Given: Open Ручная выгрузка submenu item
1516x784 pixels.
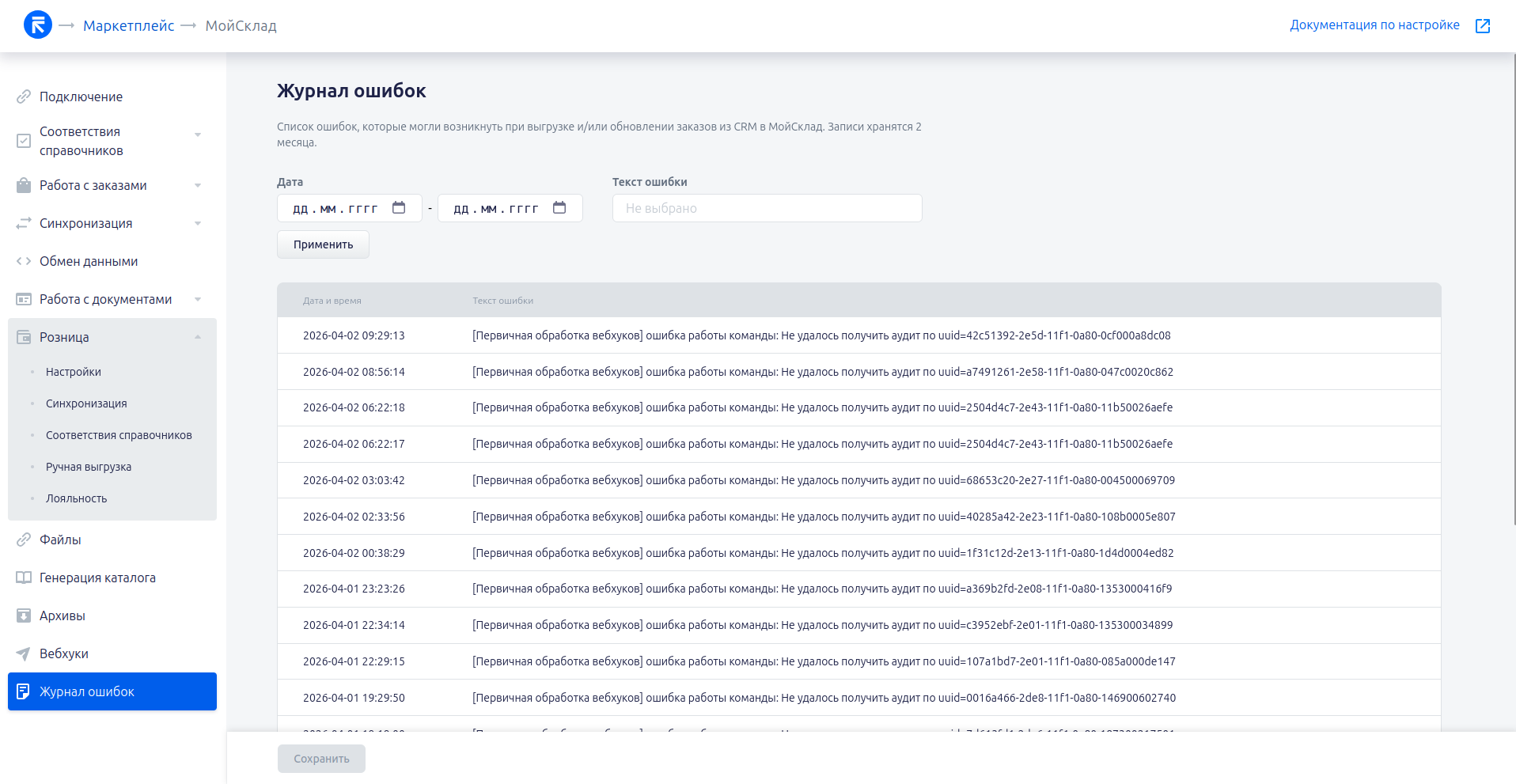Looking at the screenshot, I should (x=89, y=467).
